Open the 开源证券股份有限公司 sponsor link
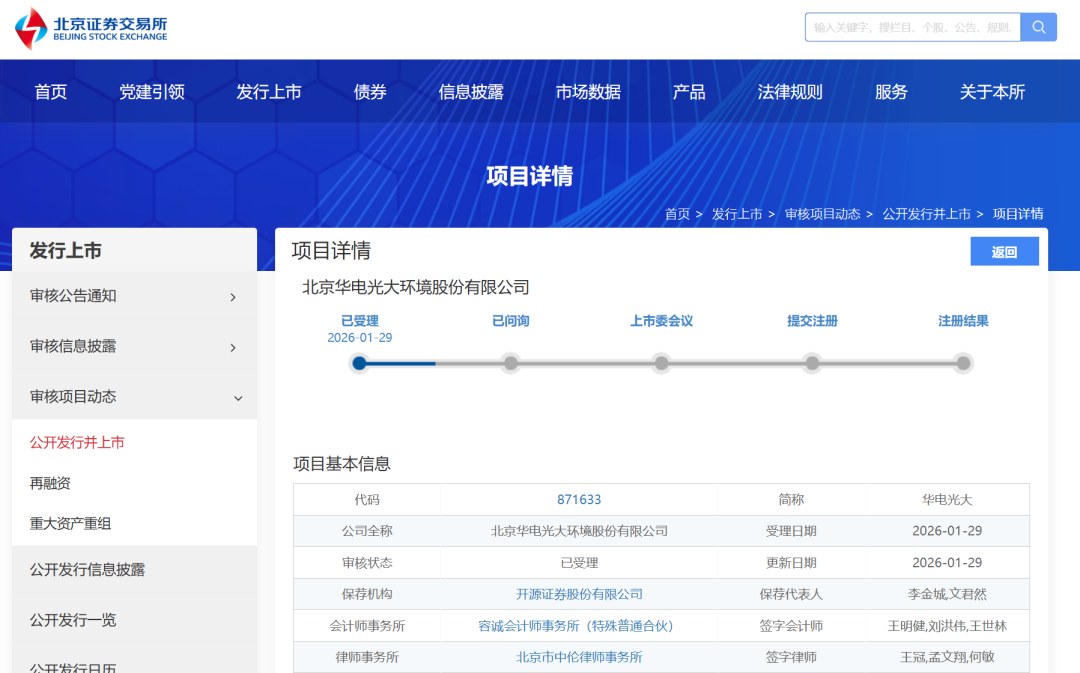This screenshot has height=673, width=1080. tap(579, 594)
